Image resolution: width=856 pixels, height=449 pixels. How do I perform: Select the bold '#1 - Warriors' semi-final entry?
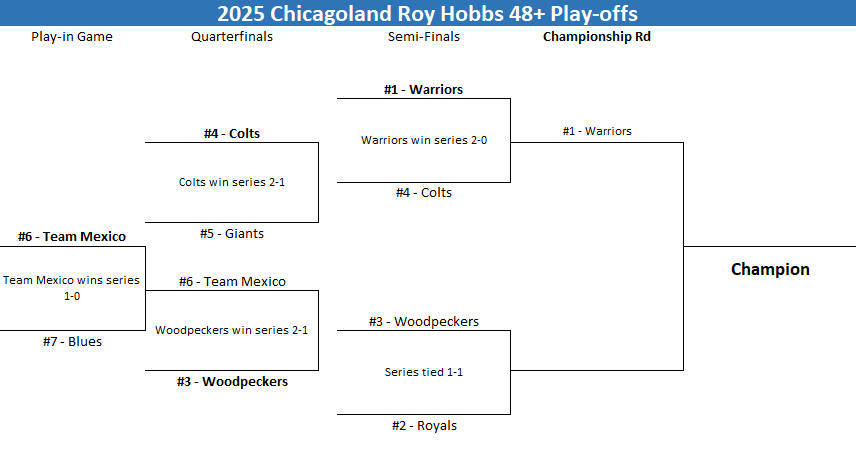pos(423,90)
